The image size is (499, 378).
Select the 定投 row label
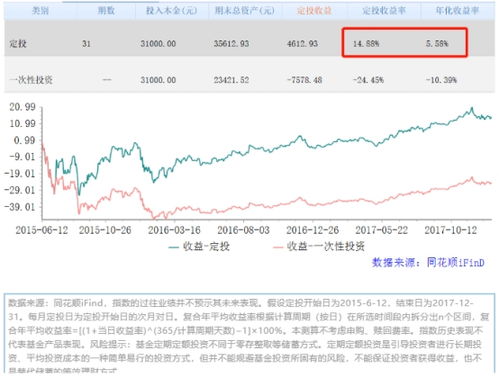(x=18, y=44)
